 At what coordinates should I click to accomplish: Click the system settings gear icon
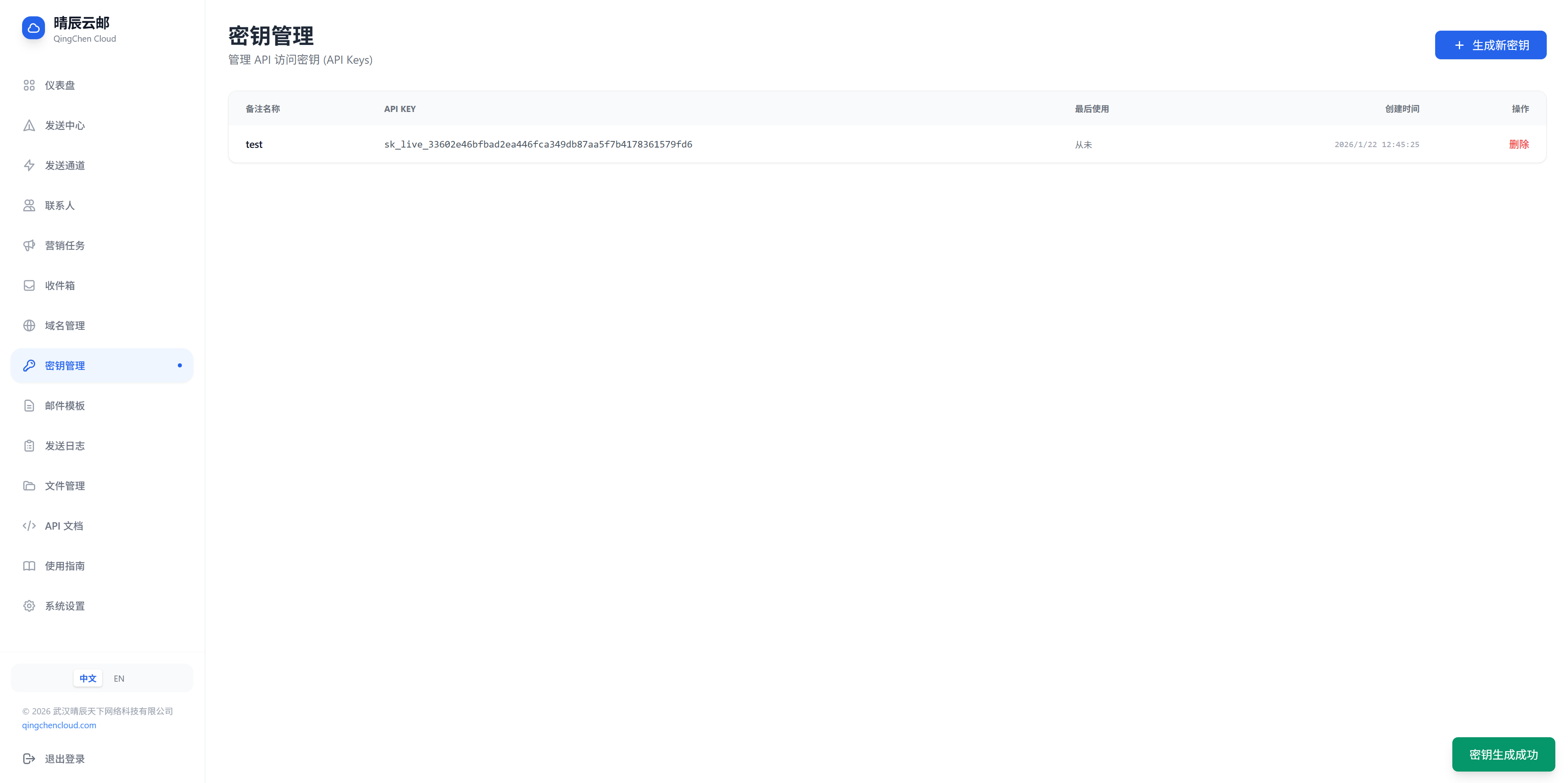(x=29, y=606)
